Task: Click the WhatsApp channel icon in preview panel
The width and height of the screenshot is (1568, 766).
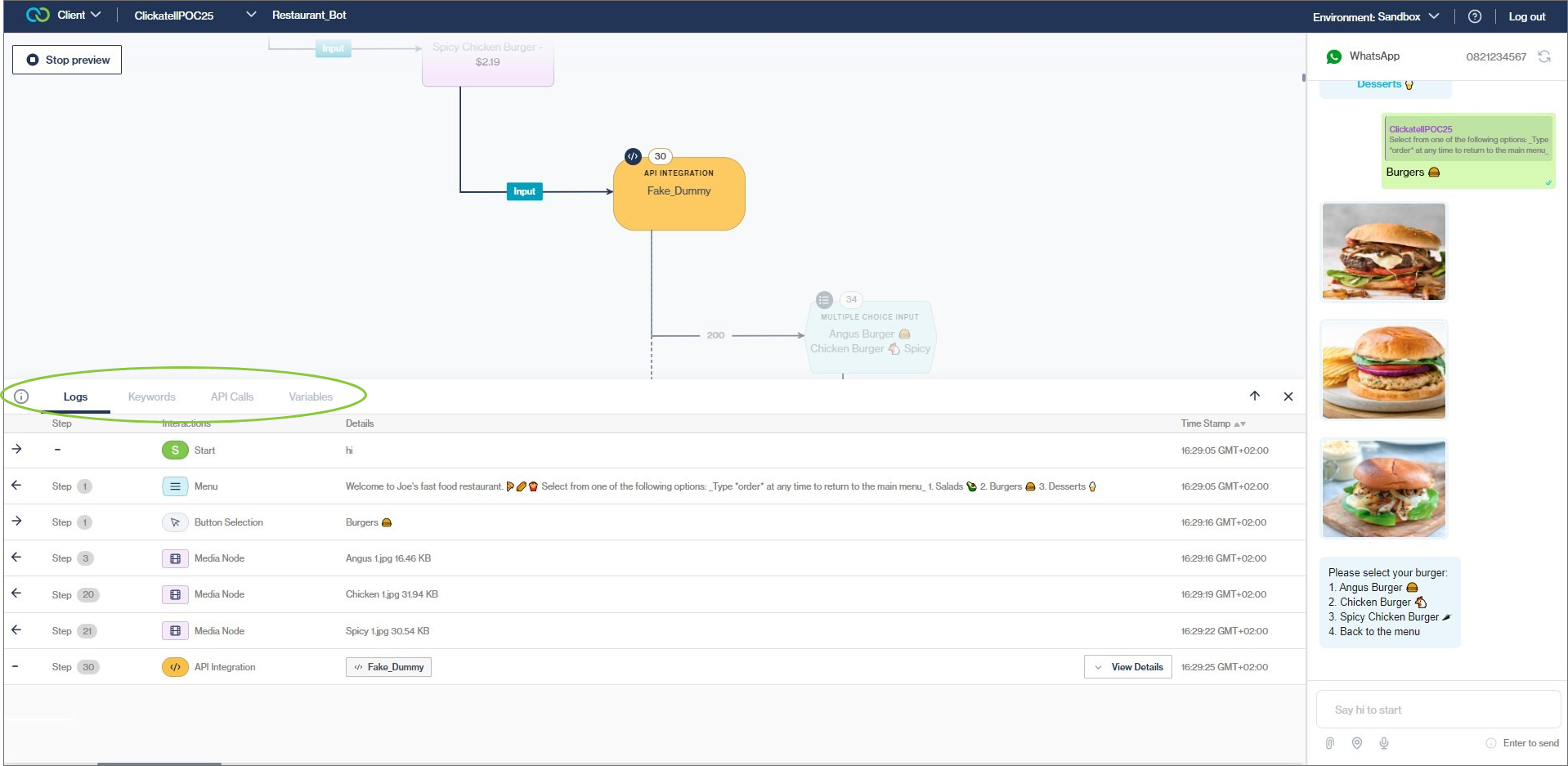Action: tap(1335, 56)
